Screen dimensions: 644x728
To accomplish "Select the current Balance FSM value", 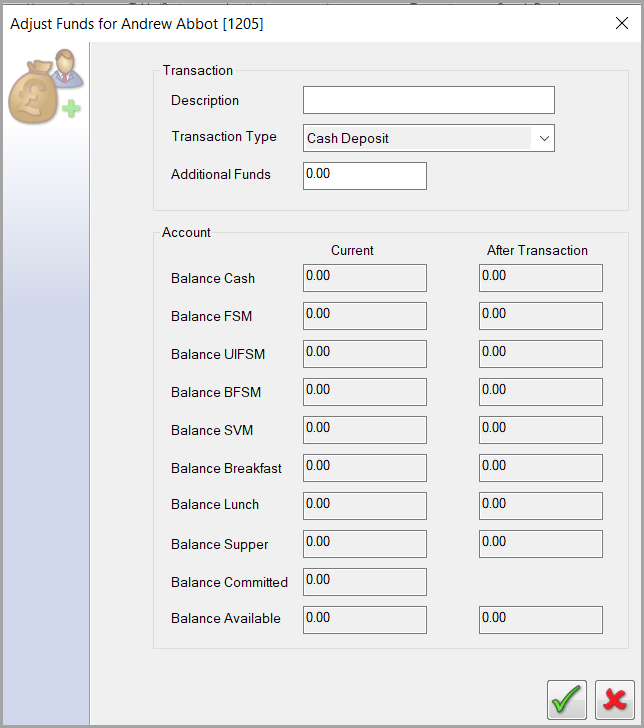I will (364, 316).
